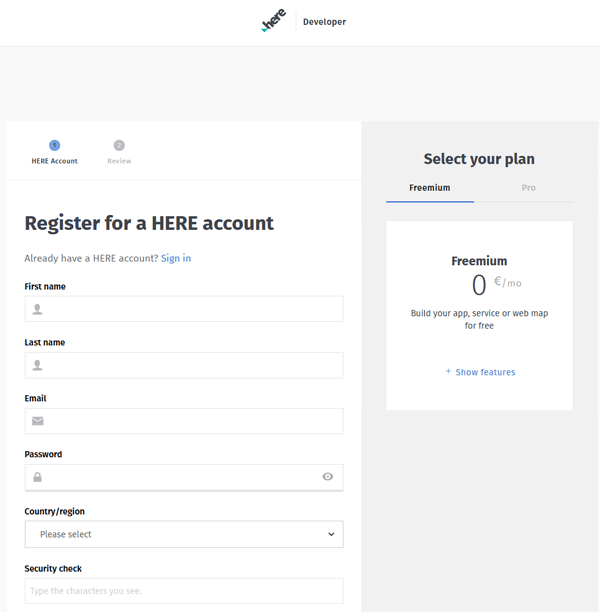Screen dimensions: 600x612
Task: Click the plus icon beside Show features
Action: pyautogui.click(x=448, y=371)
